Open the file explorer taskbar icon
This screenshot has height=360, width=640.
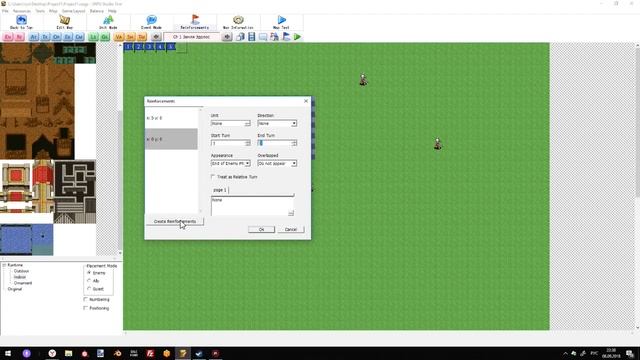69,353
